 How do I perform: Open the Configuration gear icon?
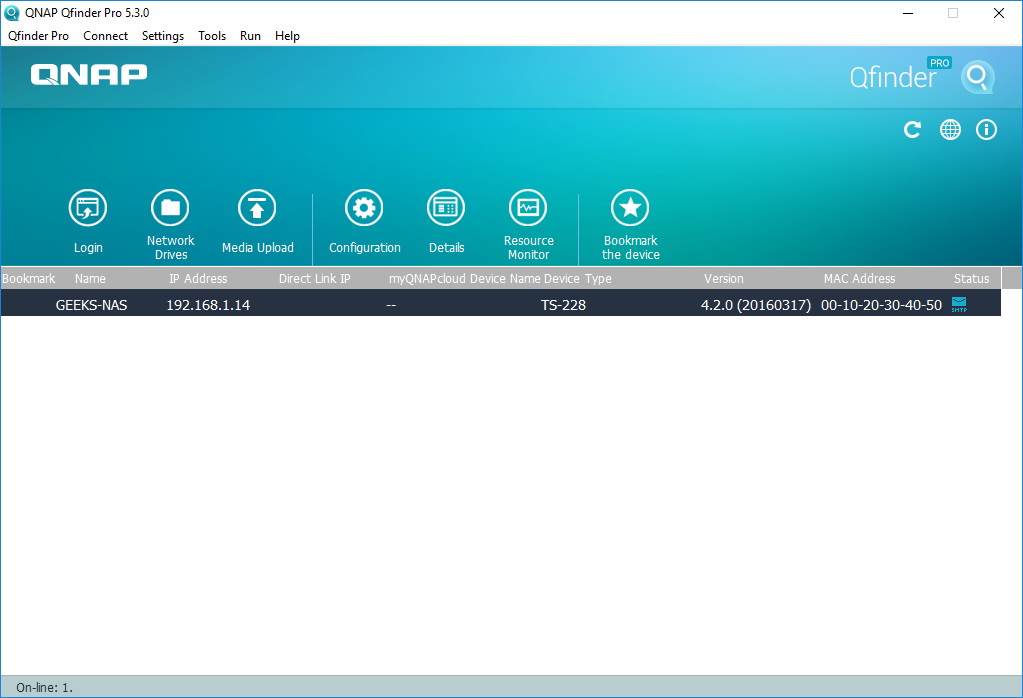point(364,209)
